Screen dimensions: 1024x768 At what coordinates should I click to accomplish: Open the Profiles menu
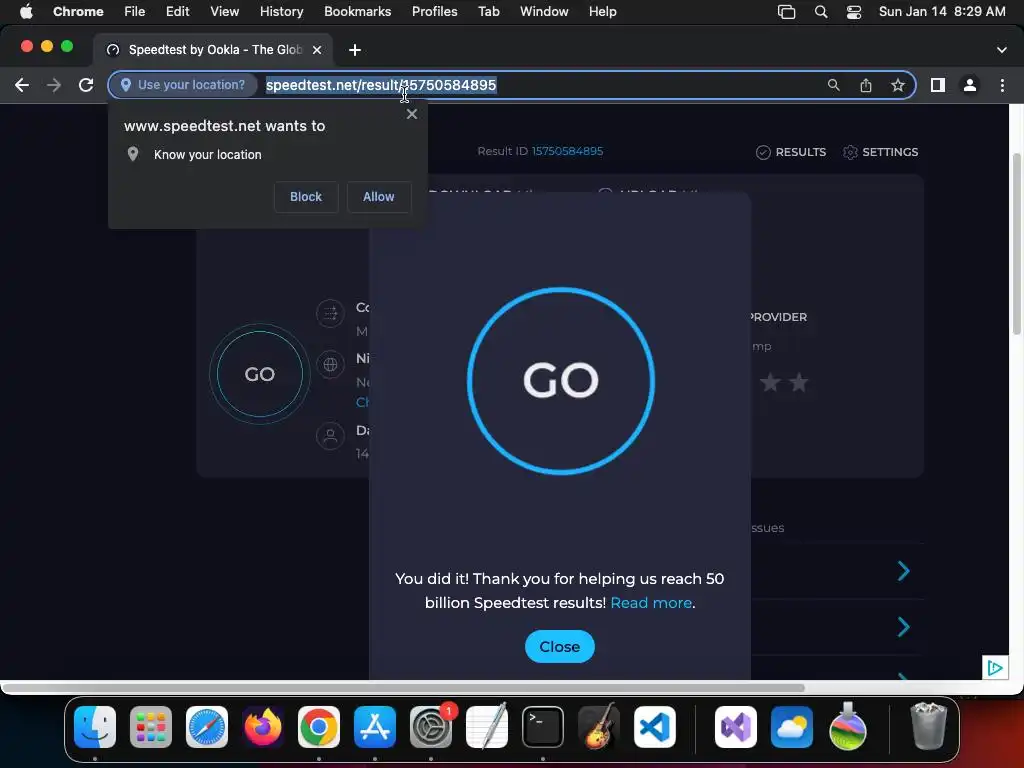click(x=434, y=12)
